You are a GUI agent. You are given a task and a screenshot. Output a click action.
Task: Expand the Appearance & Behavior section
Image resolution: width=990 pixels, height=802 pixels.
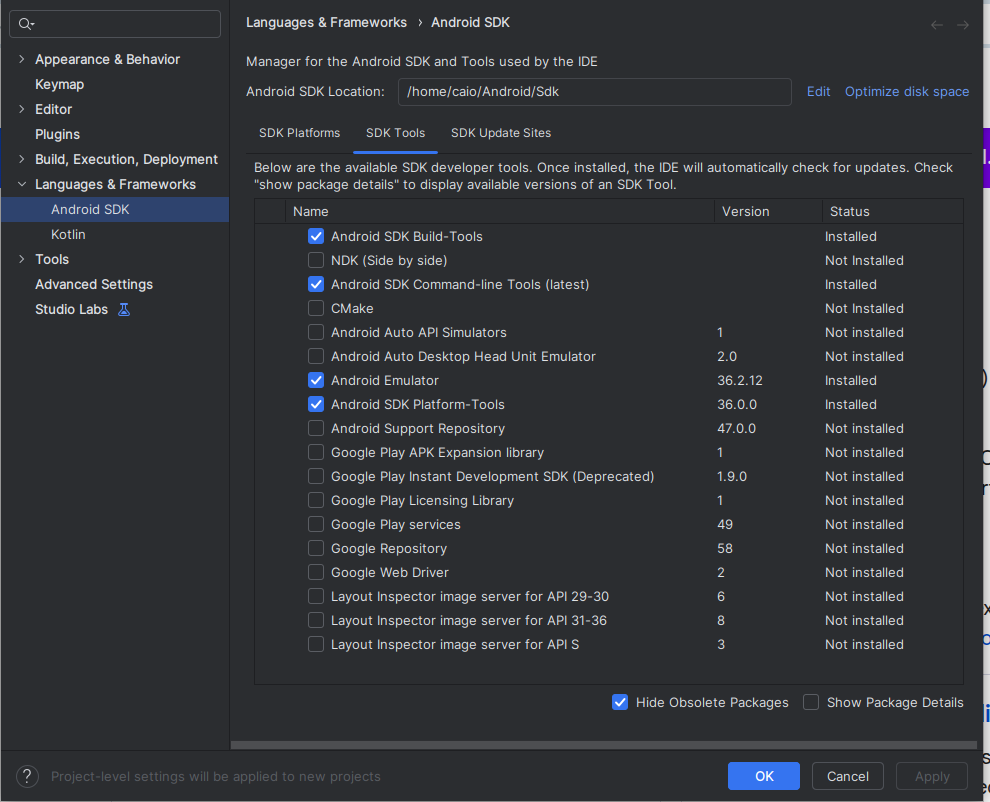pyautogui.click(x=22, y=59)
